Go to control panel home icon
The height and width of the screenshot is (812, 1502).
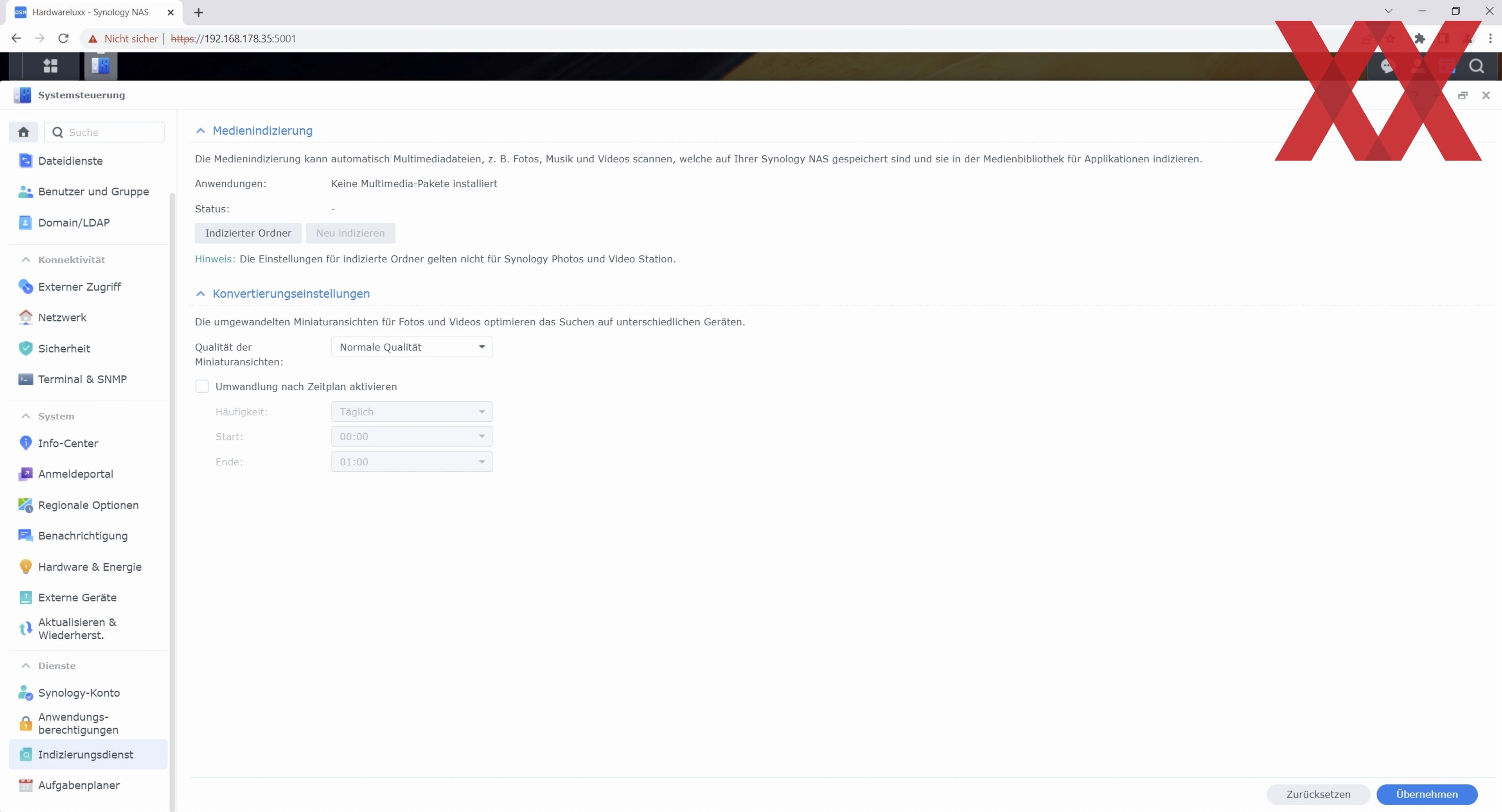pos(23,132)
